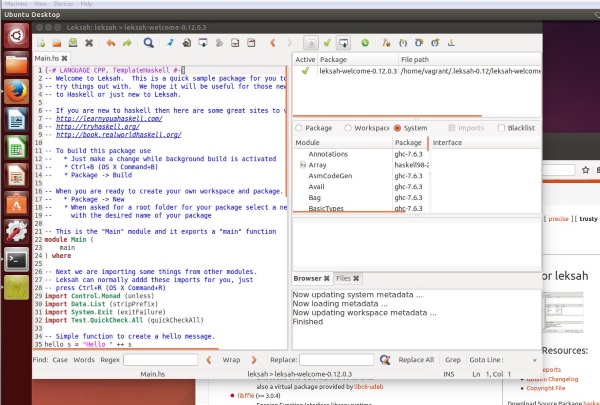This screenshot has width=600, height=405.
Task: Click the Leksah lambda icon in the dock
Action: click(x=16, y=287)
